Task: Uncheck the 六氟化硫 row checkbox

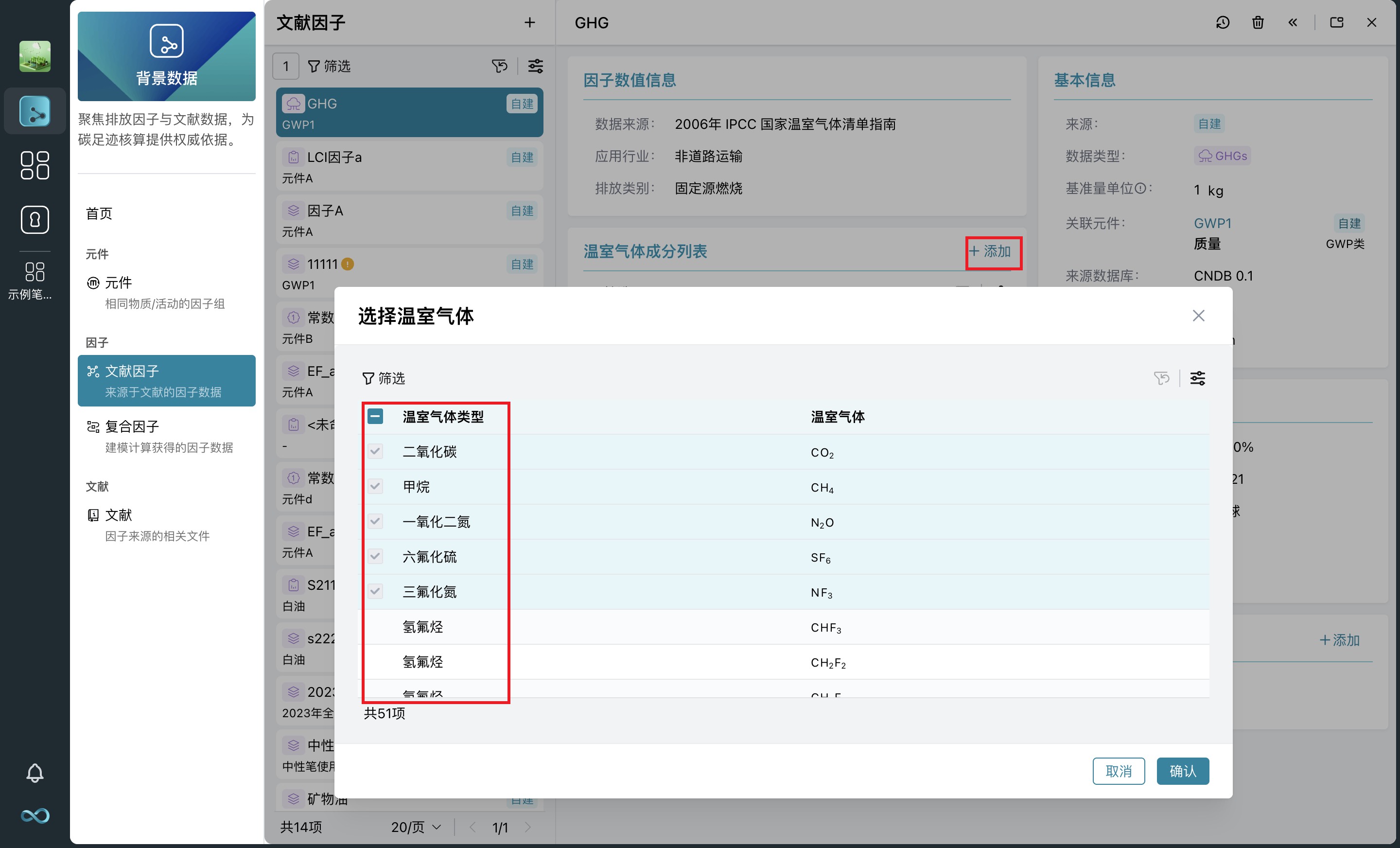Action: click(375, 556)
